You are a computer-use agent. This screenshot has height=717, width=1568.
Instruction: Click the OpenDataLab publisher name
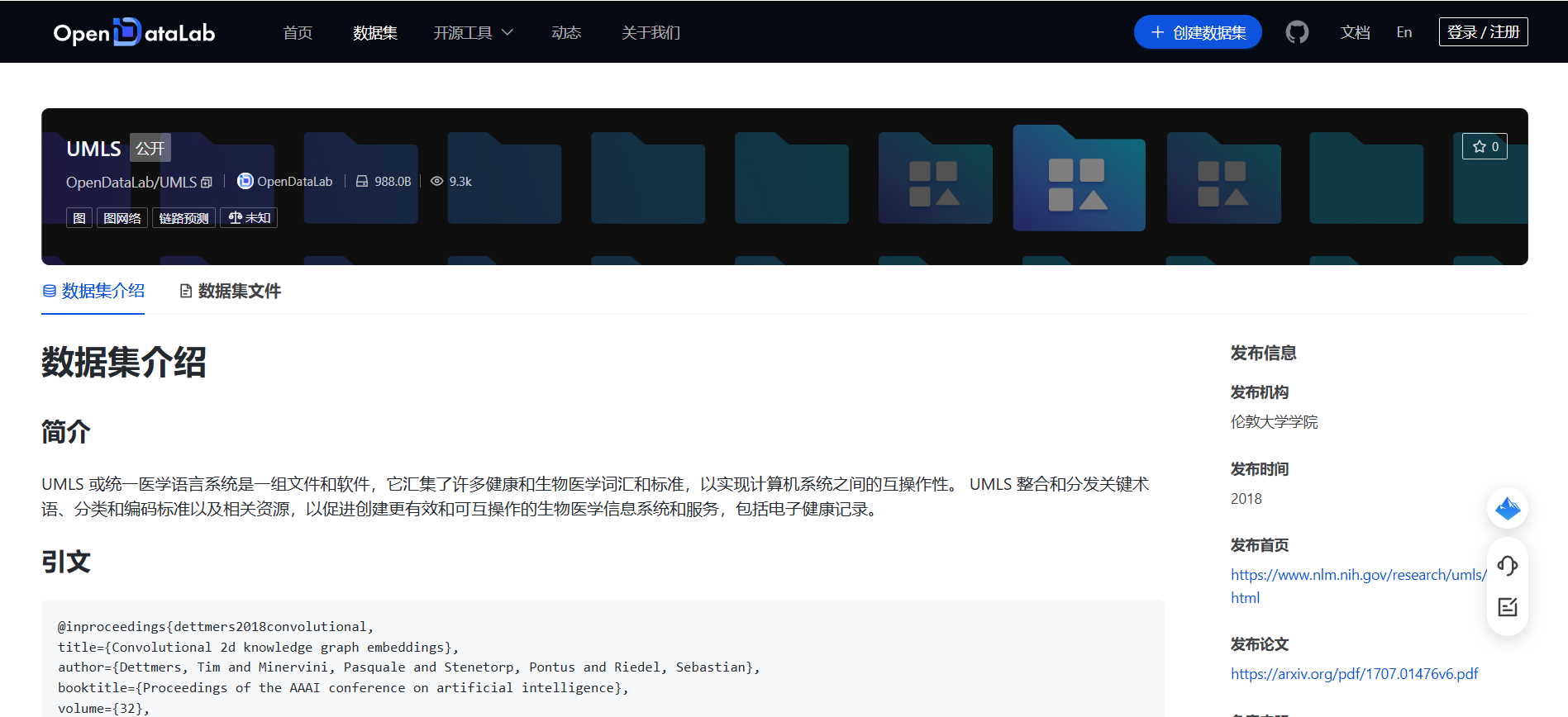294,181
